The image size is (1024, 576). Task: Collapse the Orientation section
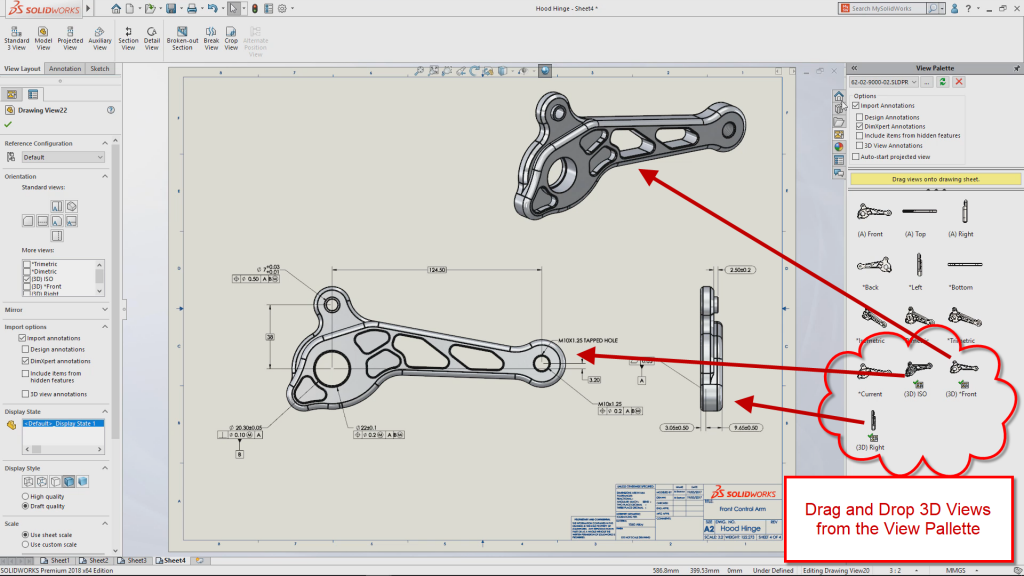(104, 176)
